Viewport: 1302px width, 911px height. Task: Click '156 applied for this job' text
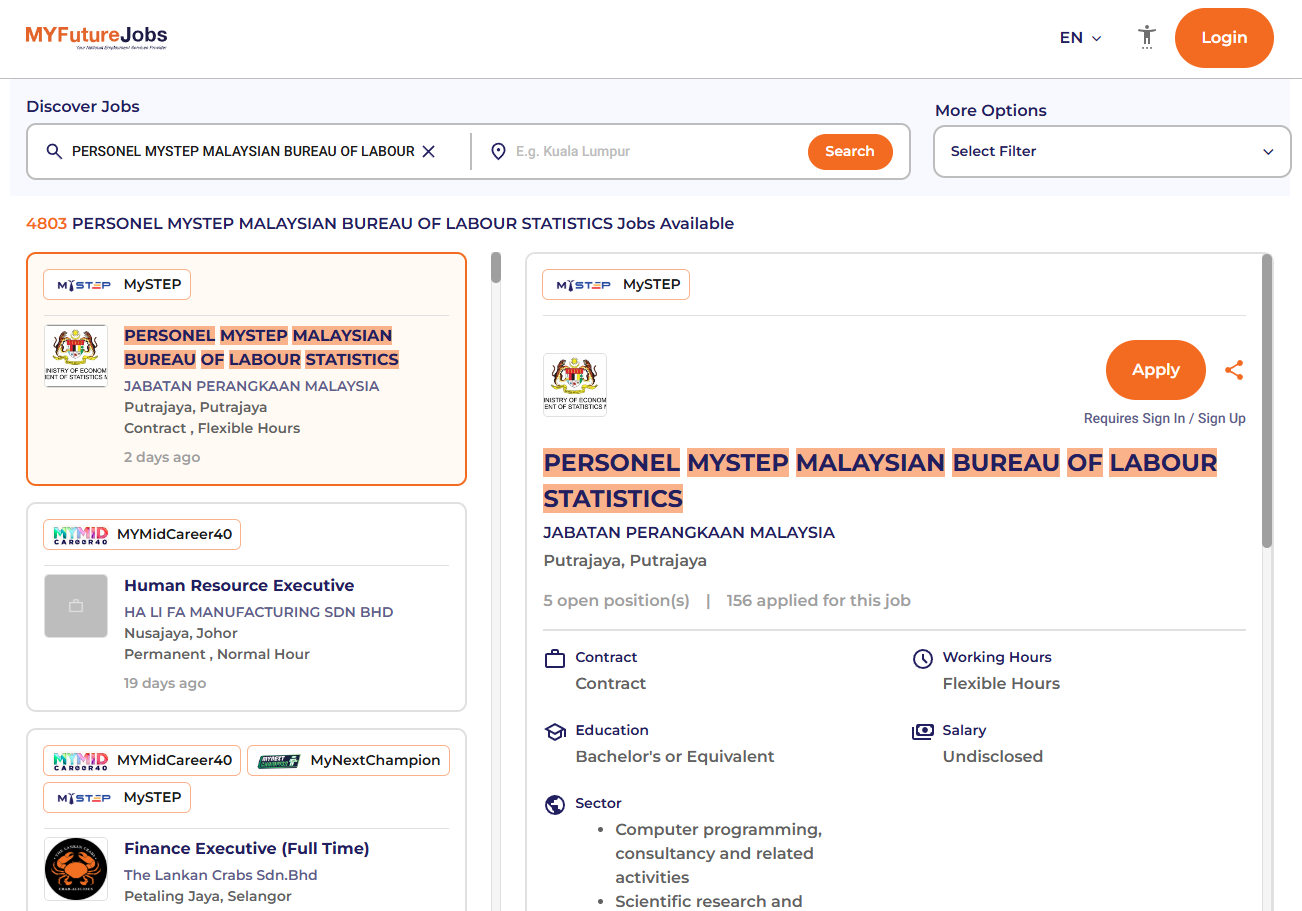pyautogui.click(x=819, y=601)
